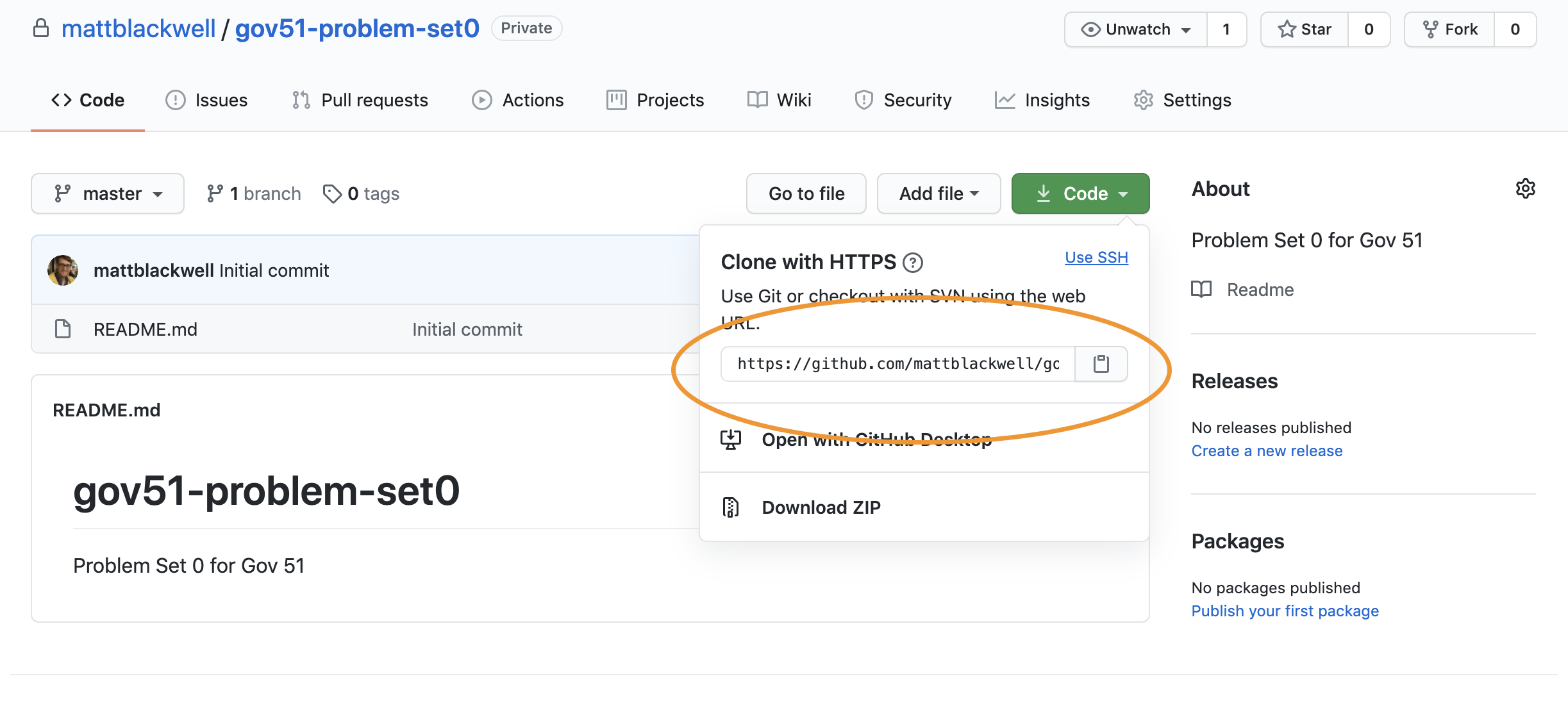Expand the master branch dropdown

click(x=108, y=193)
